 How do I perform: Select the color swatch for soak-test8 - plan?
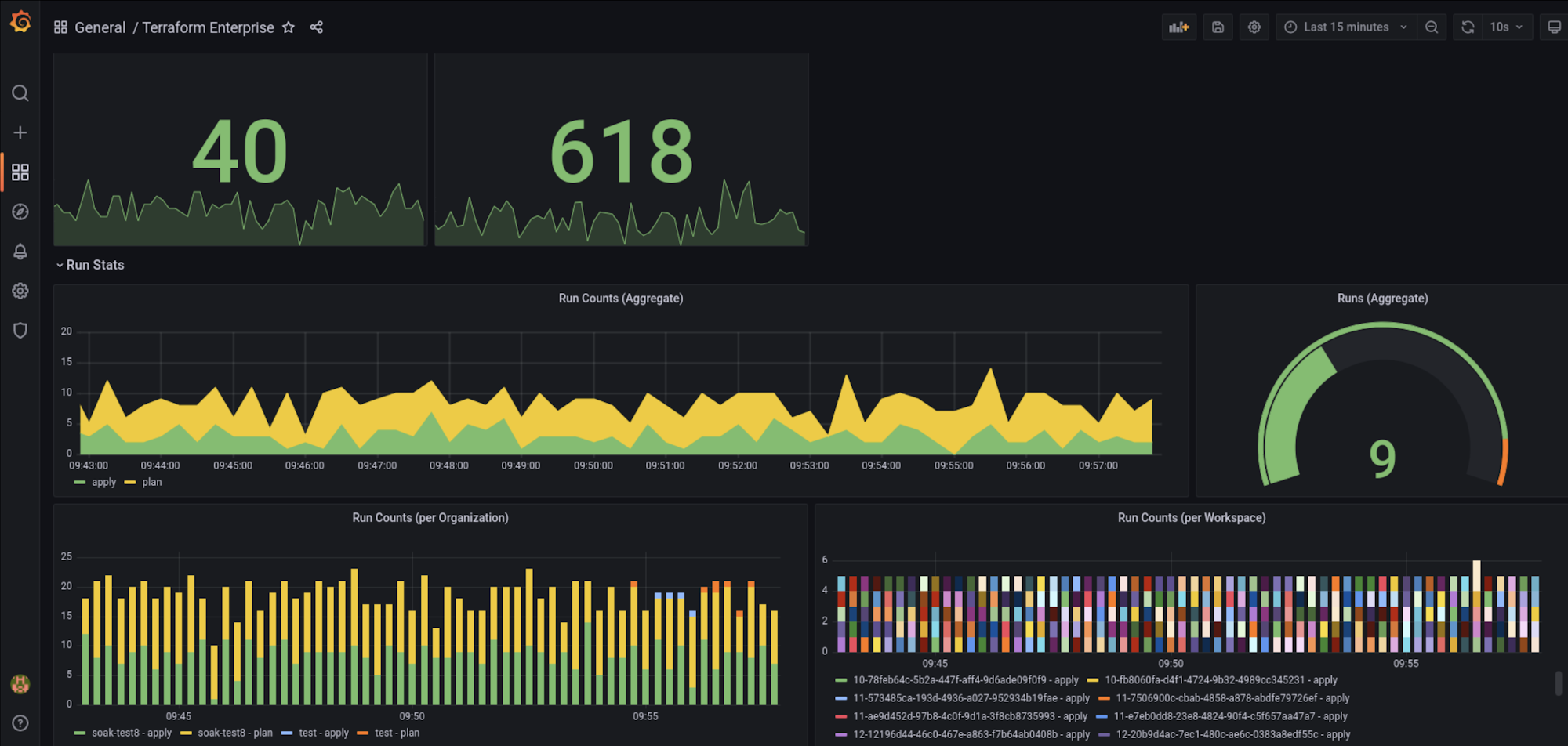186,733
